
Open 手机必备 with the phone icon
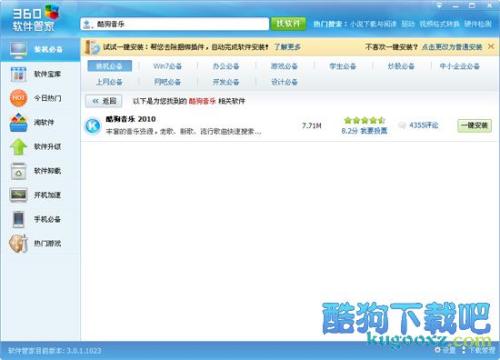[40, 219]
